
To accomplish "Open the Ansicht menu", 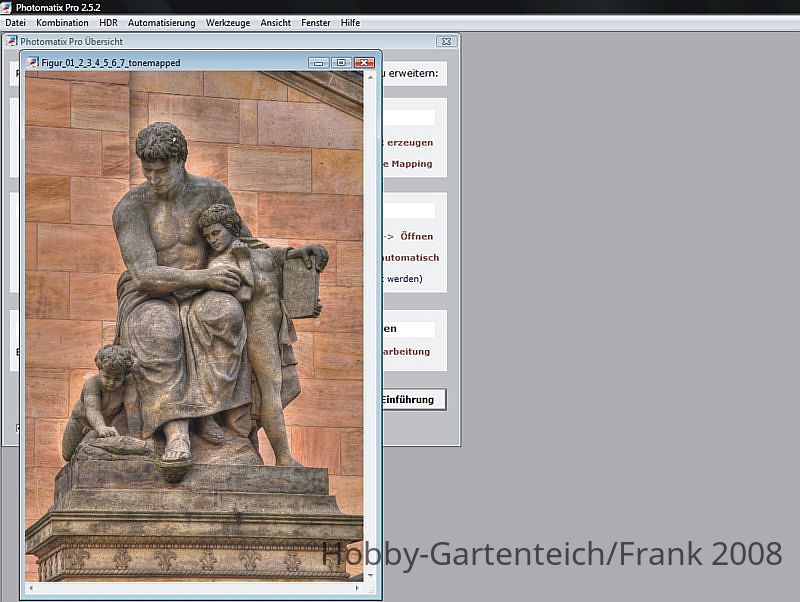I will coord(276,23).
